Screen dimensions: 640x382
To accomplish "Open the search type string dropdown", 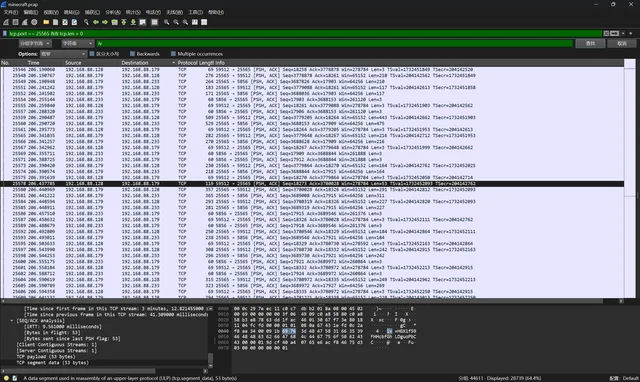I will click(78, 43).
